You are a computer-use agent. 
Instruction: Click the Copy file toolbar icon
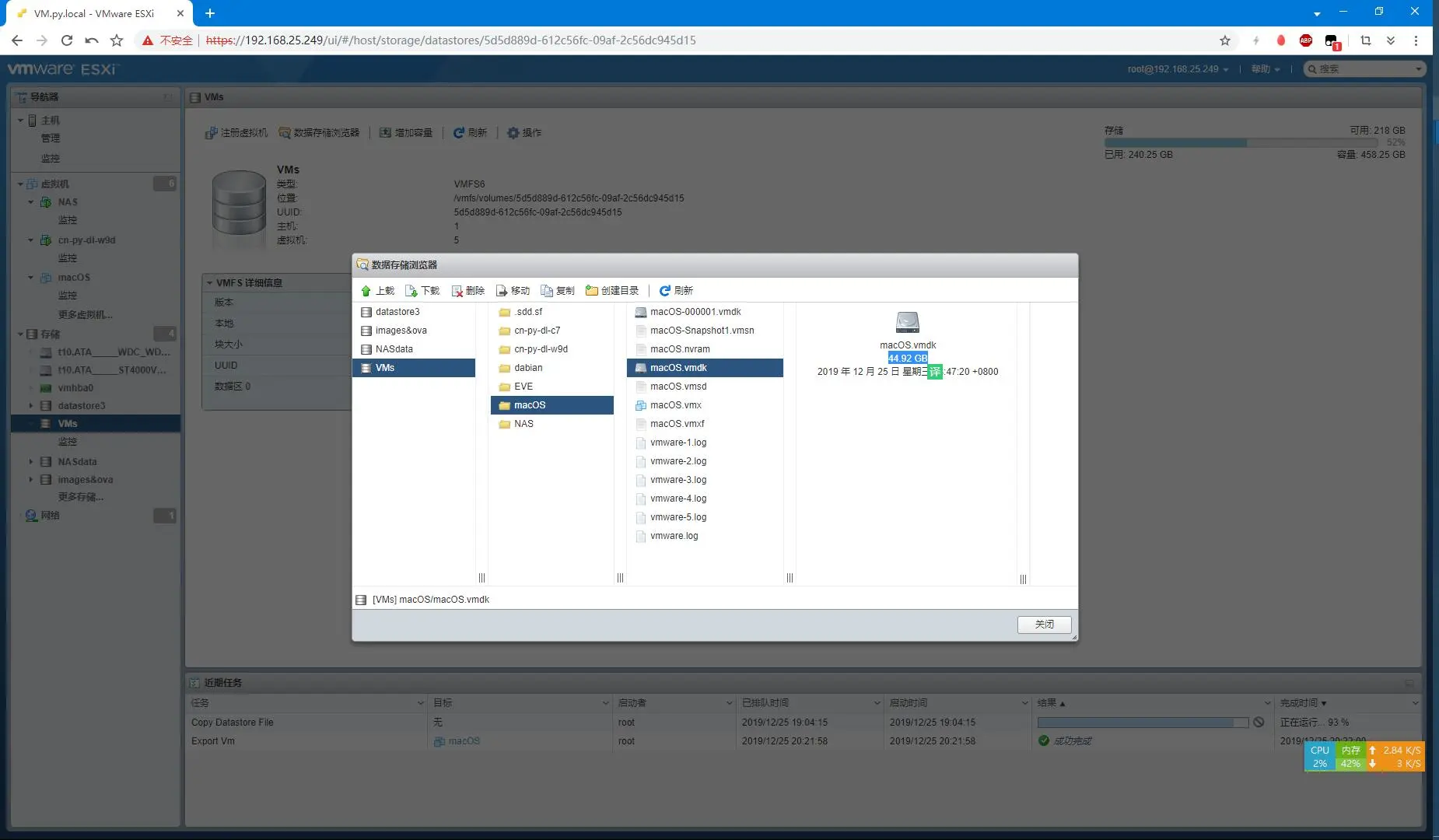(547, 291)
